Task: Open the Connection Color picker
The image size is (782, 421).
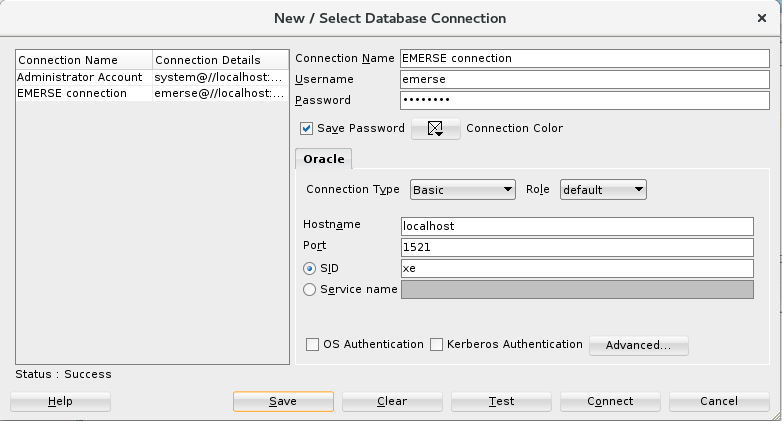Action: 435,129
